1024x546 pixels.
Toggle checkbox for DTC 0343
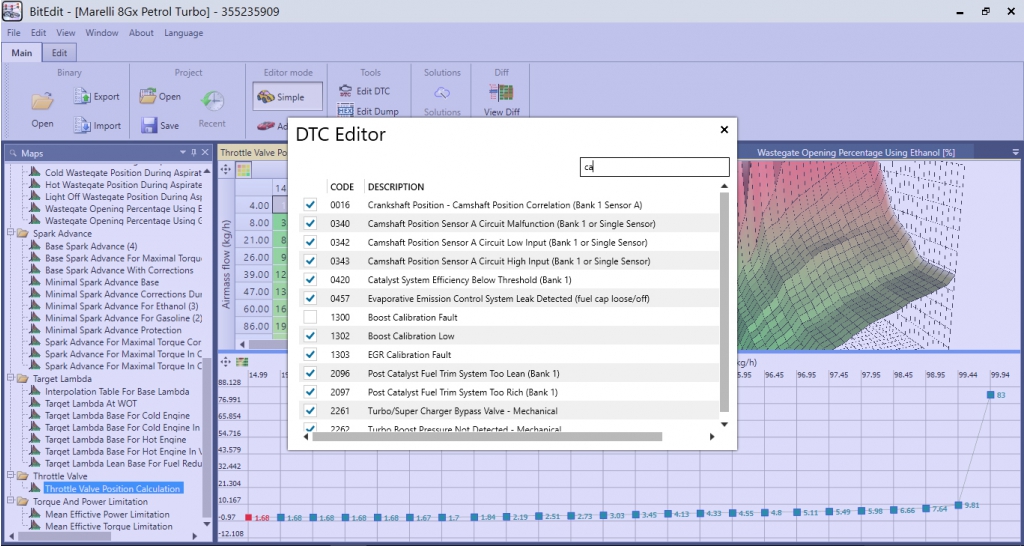point(310,261)
